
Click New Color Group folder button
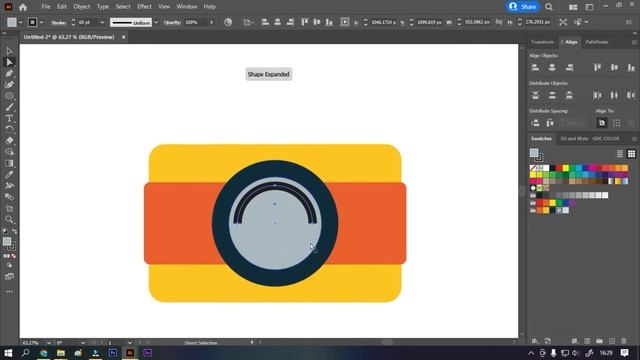[599, 341]
